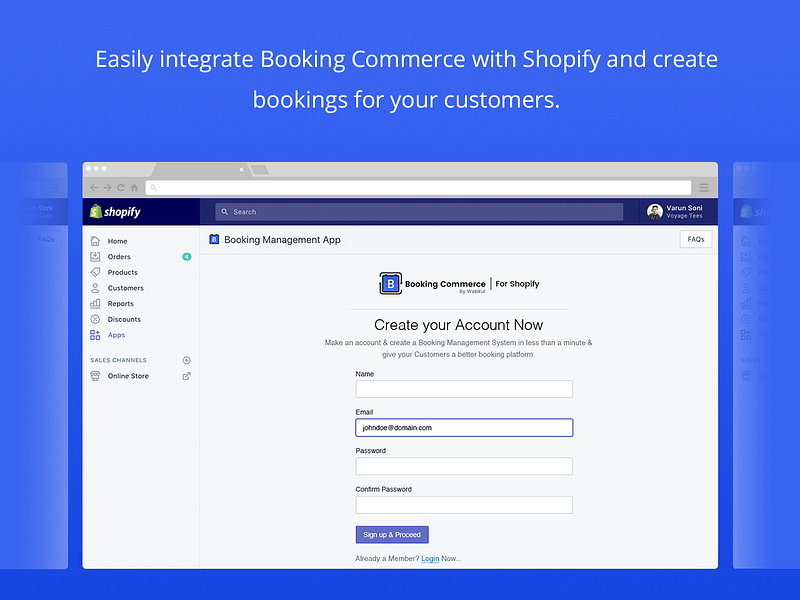Image resolution: width=800 pixels, height=600 pixels.
Task: Click the Booking Management App title
Action: pyautogui.click(x=282, y=240)
